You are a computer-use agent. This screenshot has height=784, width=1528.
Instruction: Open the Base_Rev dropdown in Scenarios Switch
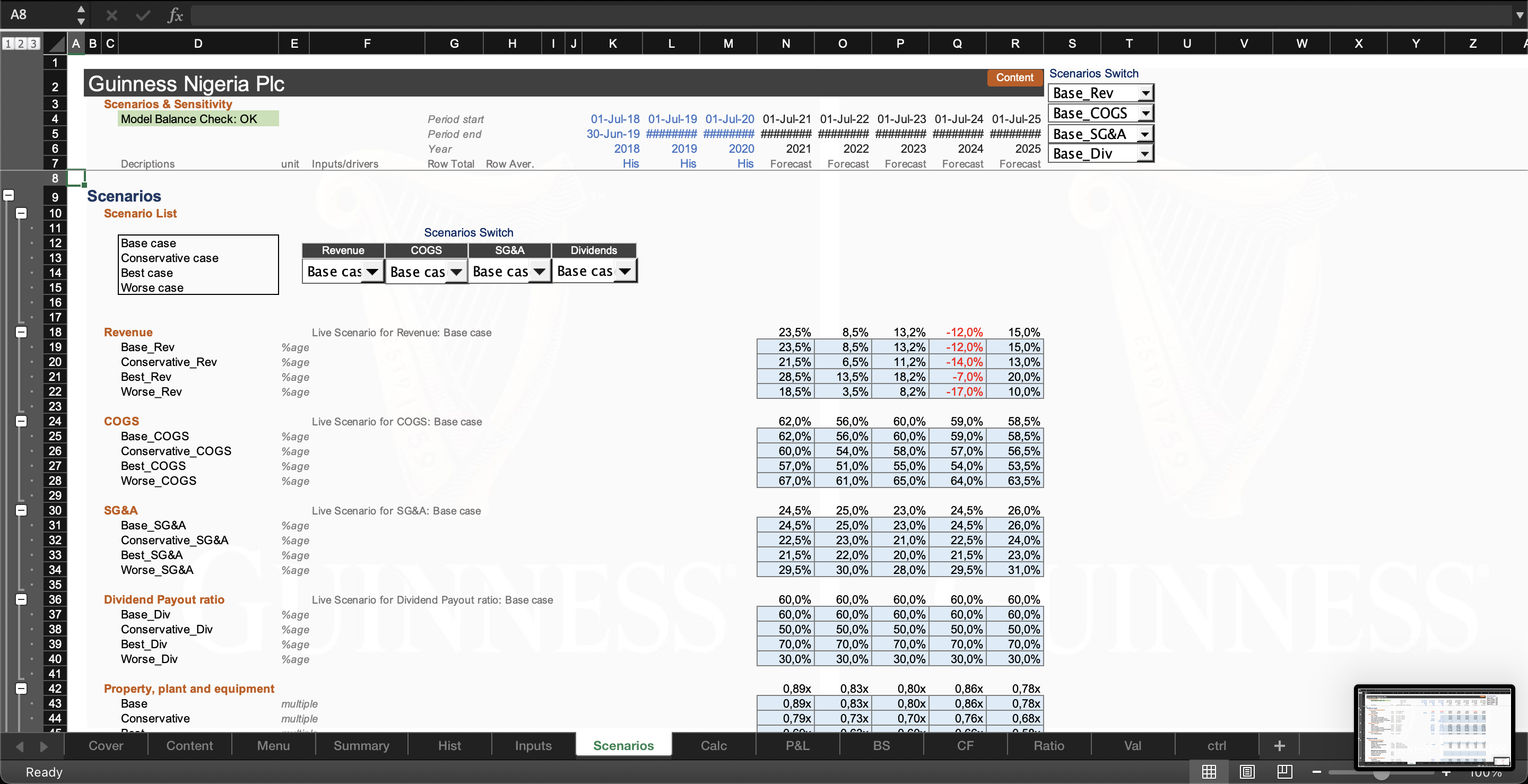click(x=1145, y=93)
